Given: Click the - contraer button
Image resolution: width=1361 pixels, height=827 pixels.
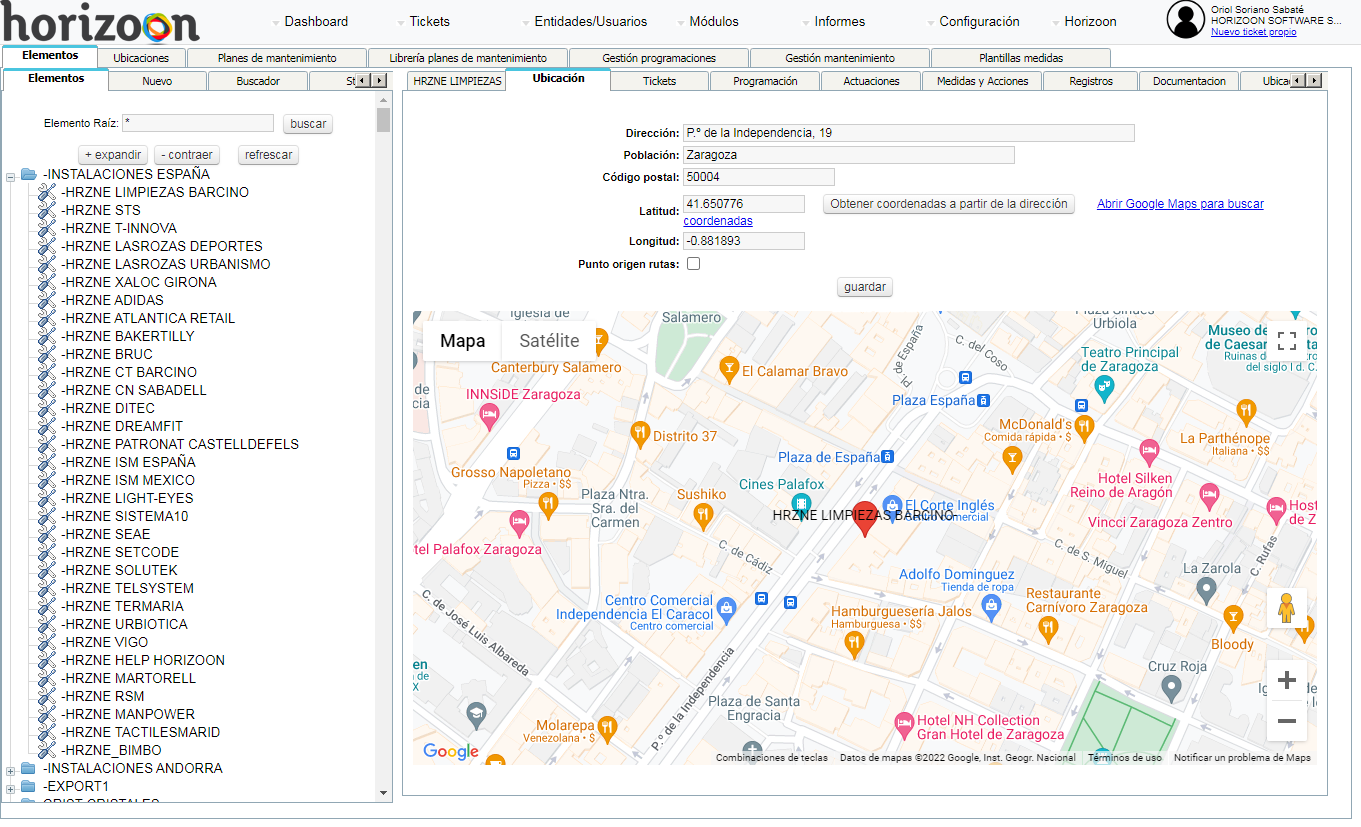Looking at the screenshot, I should click(187, 155).
